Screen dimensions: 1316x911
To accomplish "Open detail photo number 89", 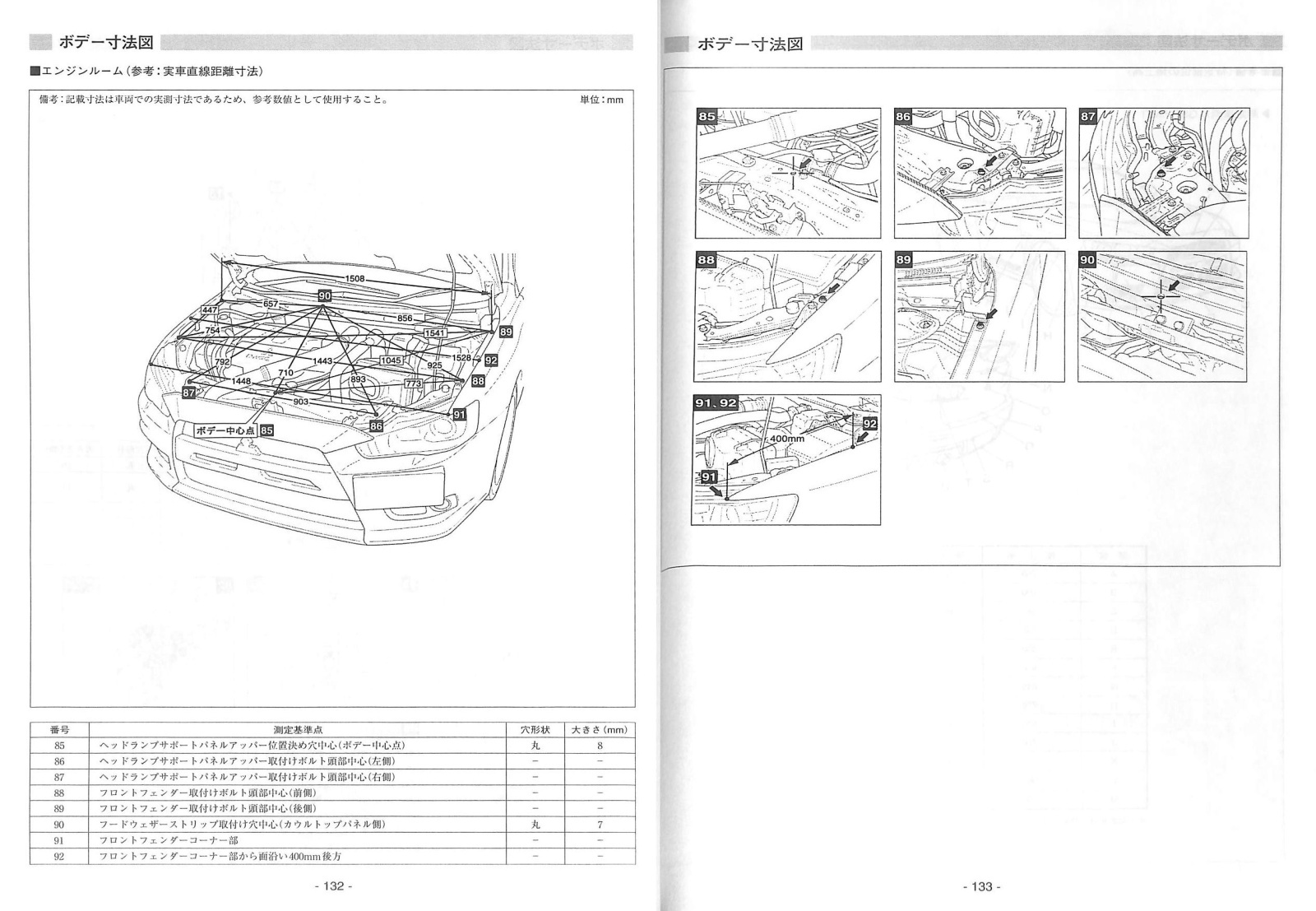I will [980, 316].
